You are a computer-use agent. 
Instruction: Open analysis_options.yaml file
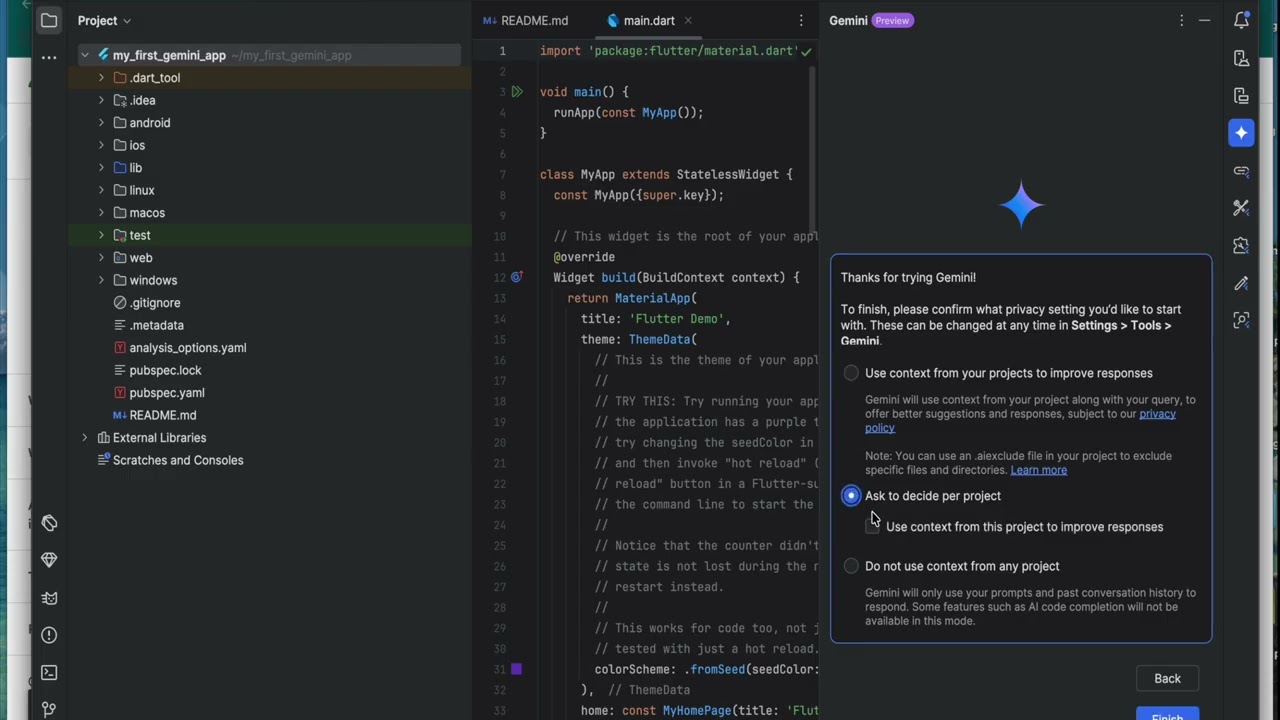click(188, 348)
